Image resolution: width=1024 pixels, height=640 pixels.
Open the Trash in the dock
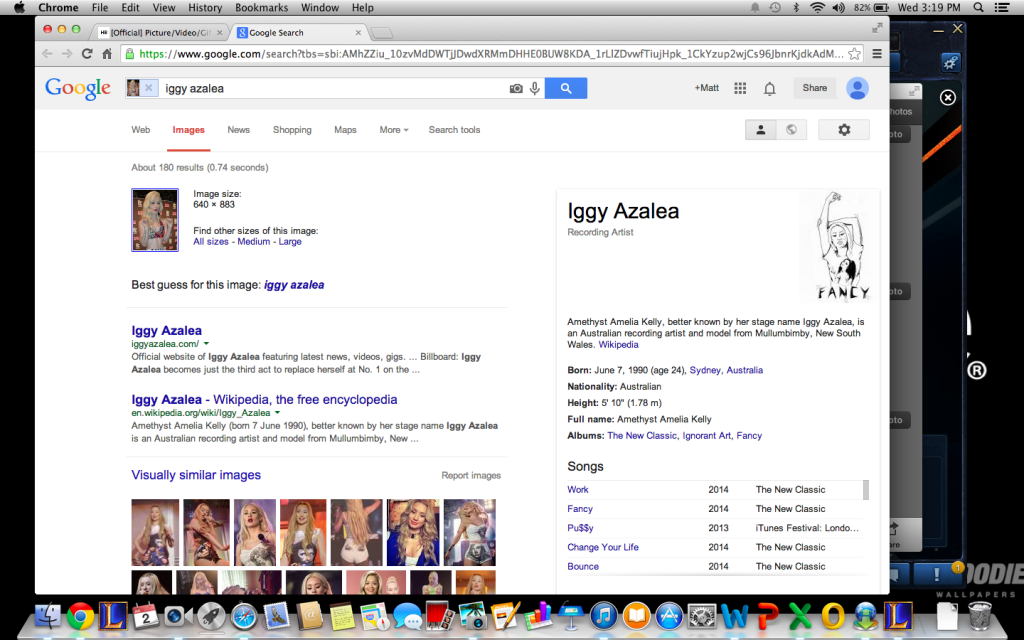980,616
